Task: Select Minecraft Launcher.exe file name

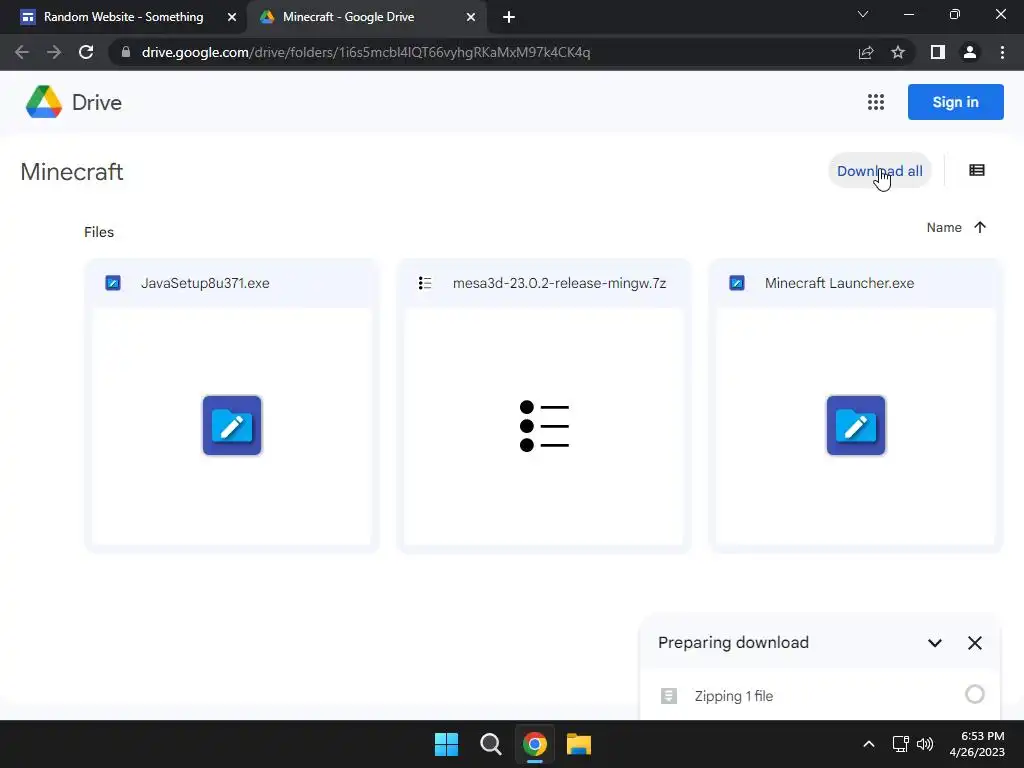Action: coord(839,283)
